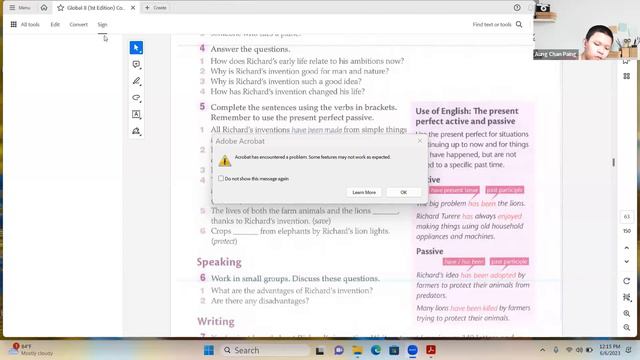The width and height of the screenshot is (640, 360).
Task: Select the Add text box tool
Action: coord(136,114)
